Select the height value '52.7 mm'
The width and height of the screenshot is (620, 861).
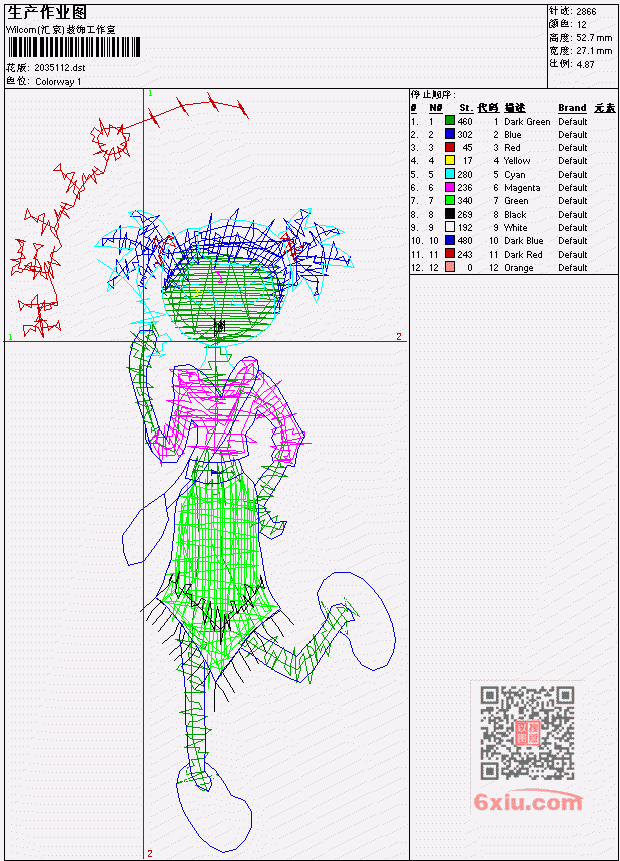coord(594,38)
